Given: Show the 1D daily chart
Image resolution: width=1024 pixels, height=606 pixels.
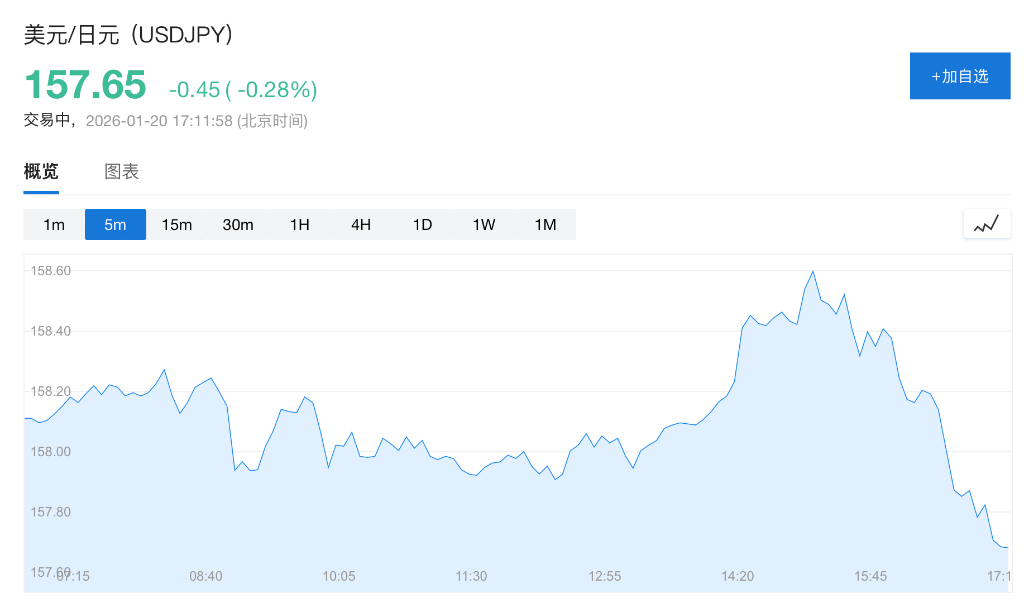Looking at the screenshot, I should pos(422,225).
